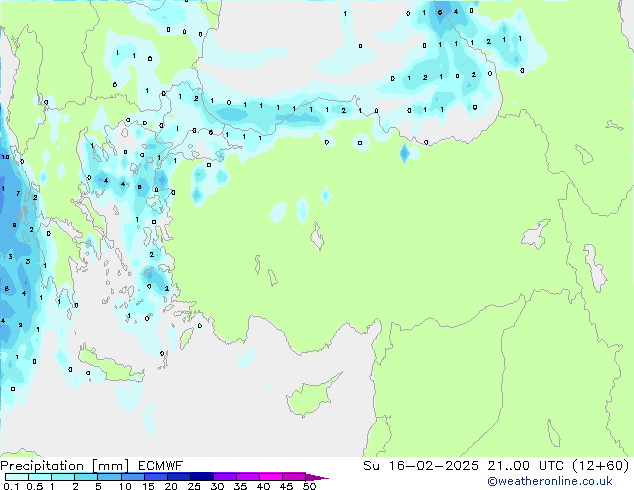The height and width of the screenshot is (490, 634).
Task: Select the 1–2 mm legend swatch
Action: [63, 477]
